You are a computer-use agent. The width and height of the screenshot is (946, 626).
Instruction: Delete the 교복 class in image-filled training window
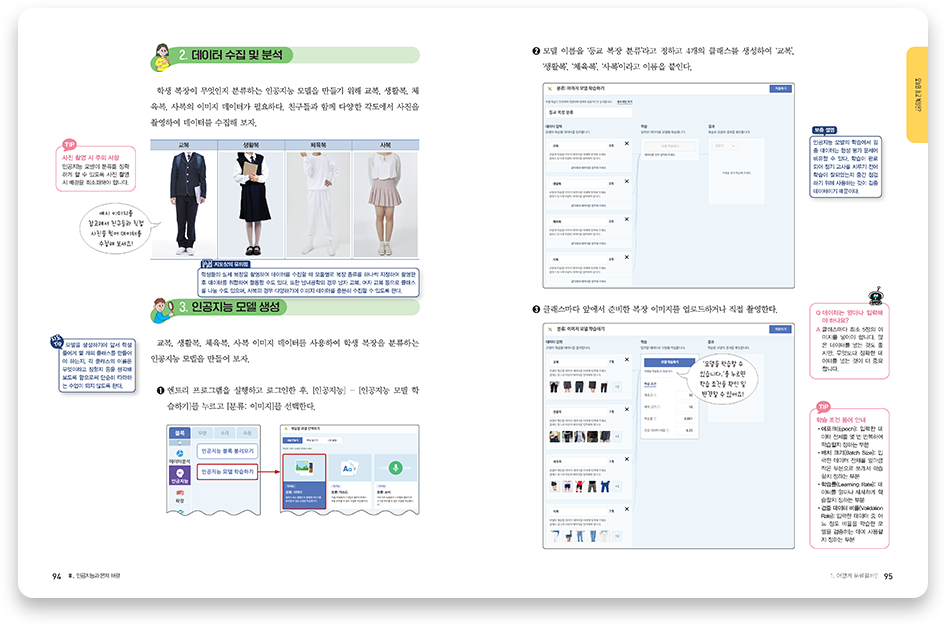point(627,359)
